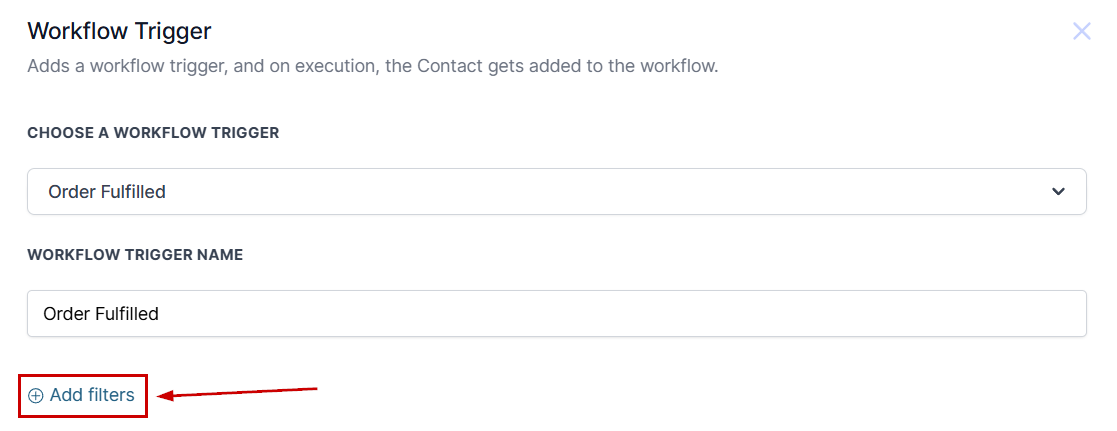Click the word Order in the name field
The width and height of the screenshot is (1117, 431).
pos(66,314)
